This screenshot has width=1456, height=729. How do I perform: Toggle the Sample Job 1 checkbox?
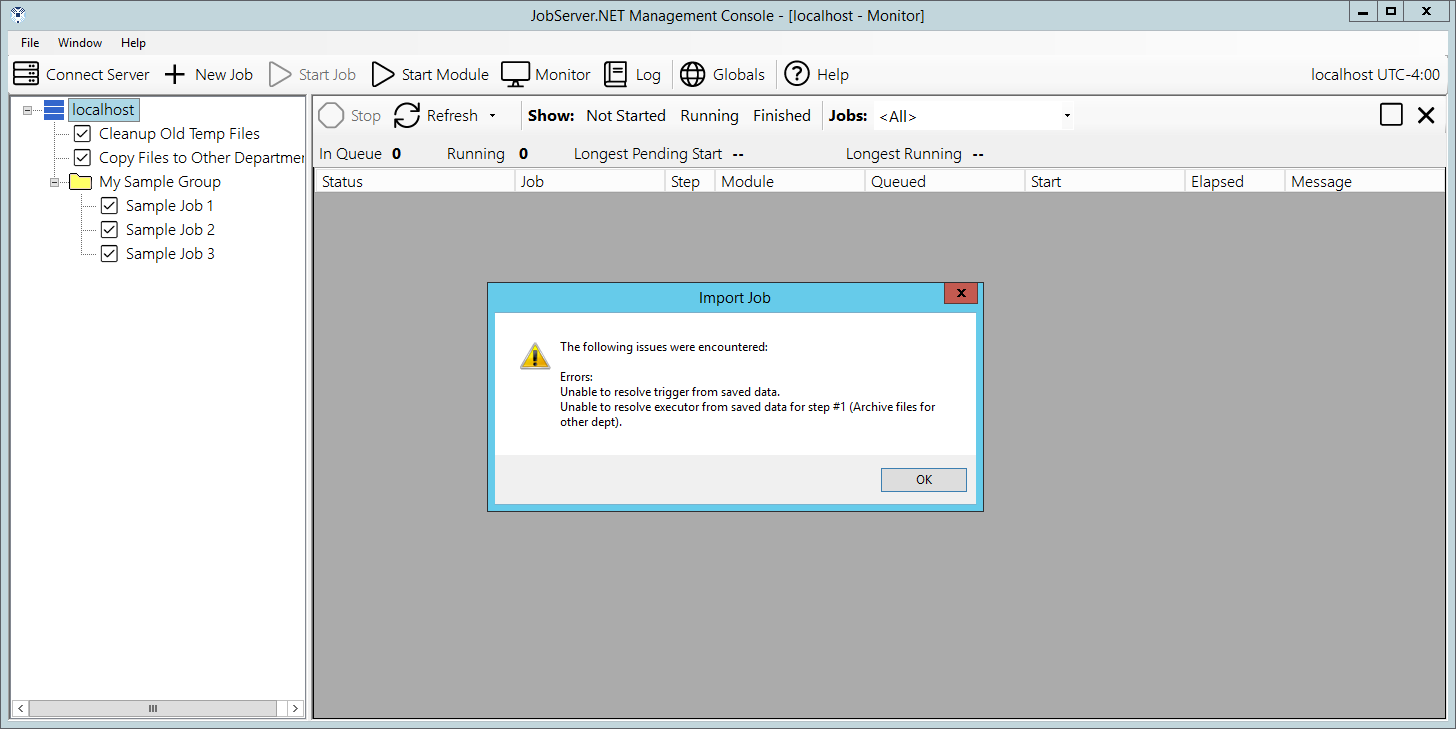coord(109,206)
